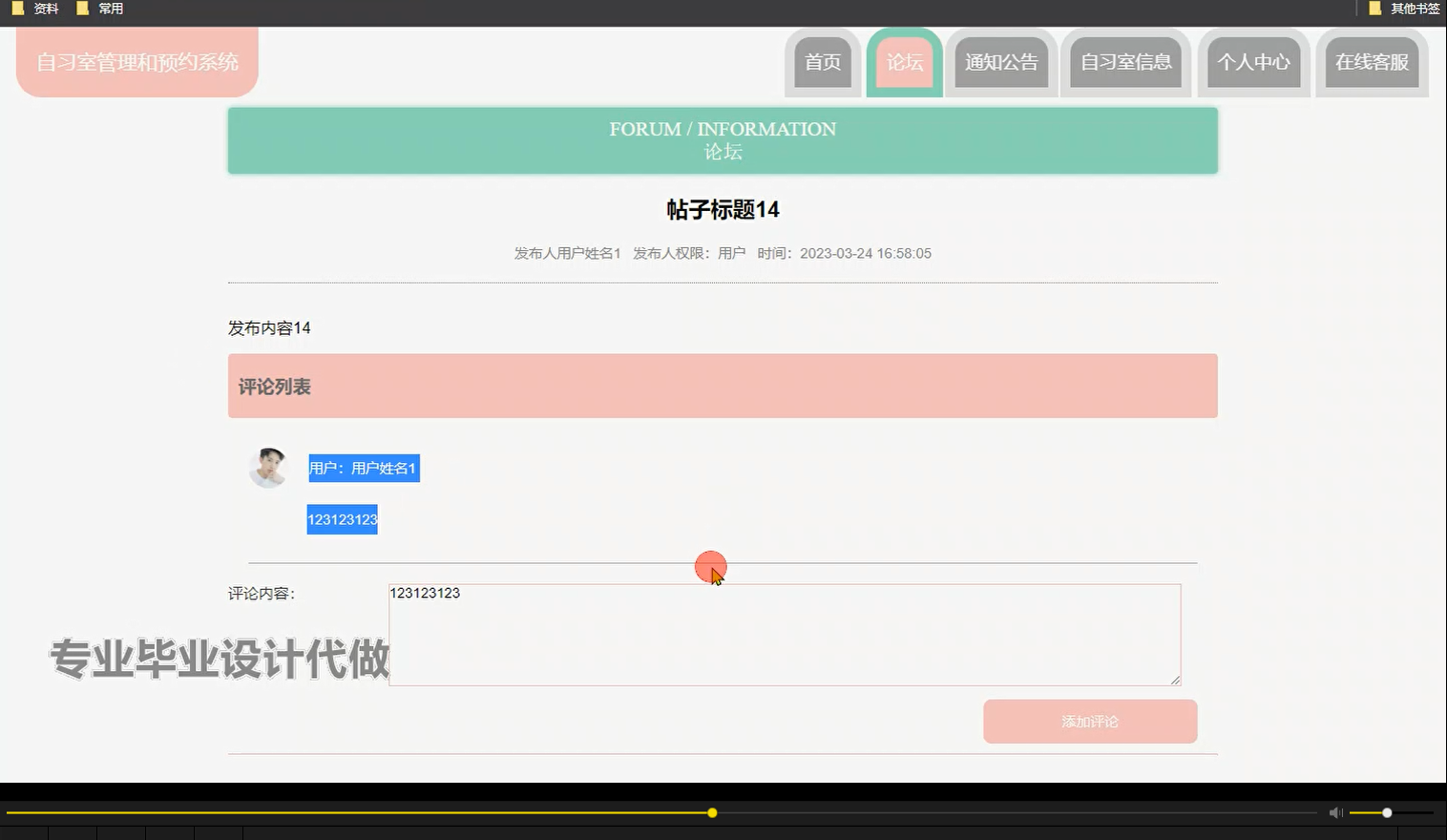This screenshot has width=1447, height=840.
Task: Go to 个人中心 via the navigation bar
Action: pyautogui.click(x=1253, y=62)
